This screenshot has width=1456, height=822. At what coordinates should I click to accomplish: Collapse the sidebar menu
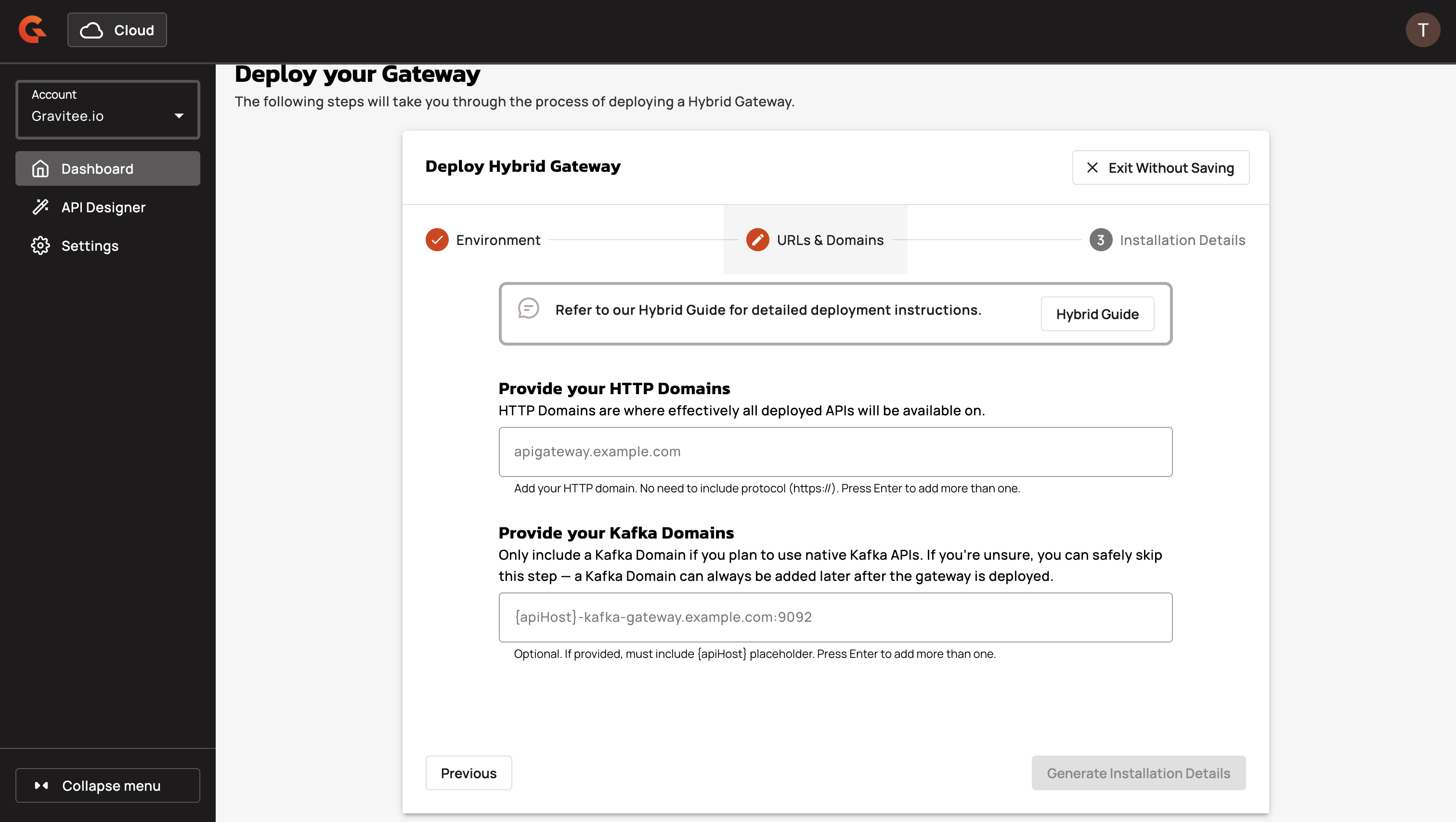pyautogui.click(x=107, y=785)
